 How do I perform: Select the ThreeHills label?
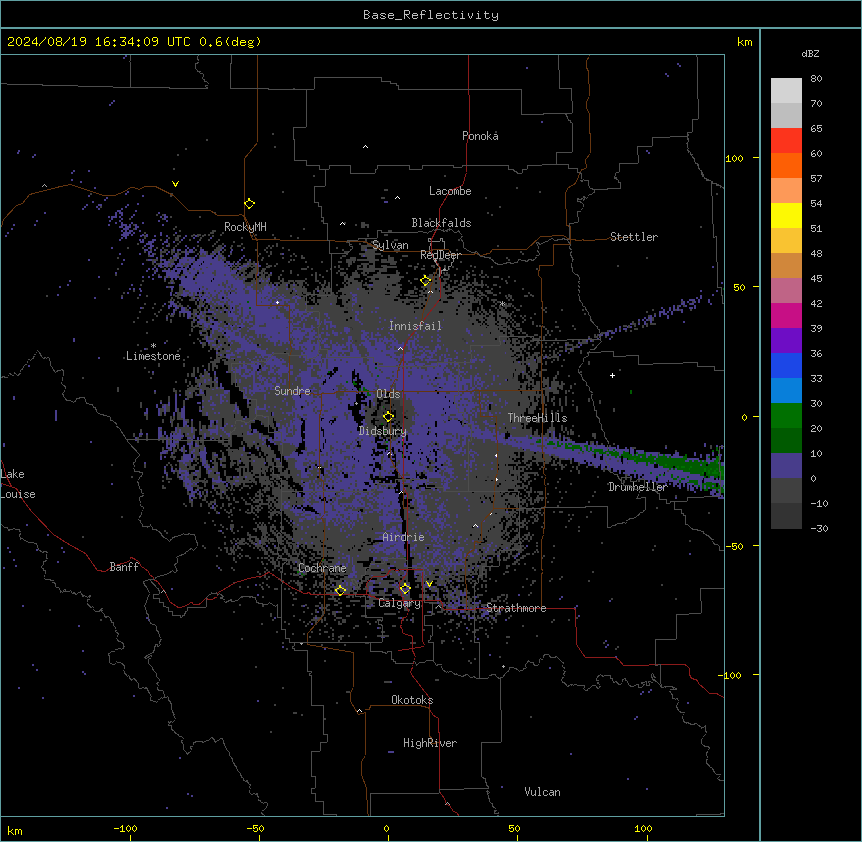[x=537, y=418]
